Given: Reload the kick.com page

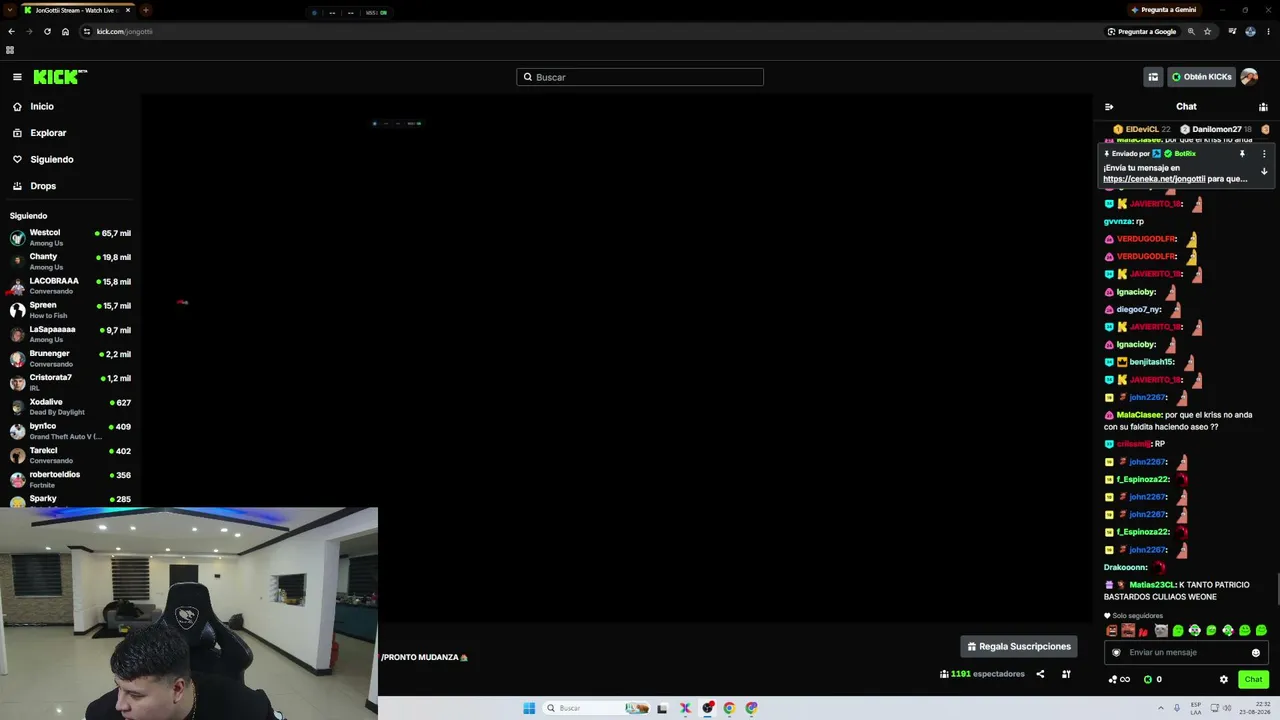Looking at the screenshot, I should click(x=47, y=31).
